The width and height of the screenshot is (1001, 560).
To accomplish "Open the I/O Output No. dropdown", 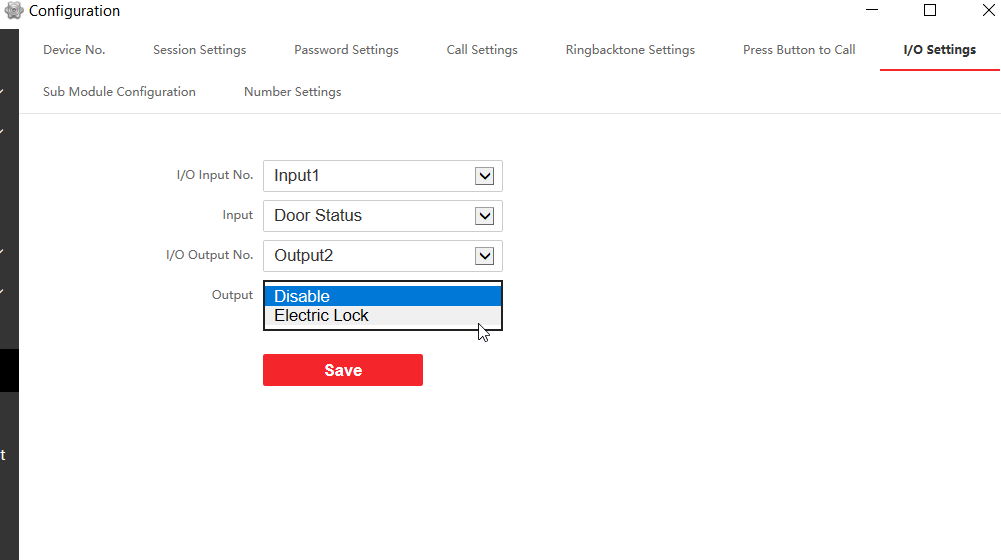I will pyautogui.click(x=484, y=256).
